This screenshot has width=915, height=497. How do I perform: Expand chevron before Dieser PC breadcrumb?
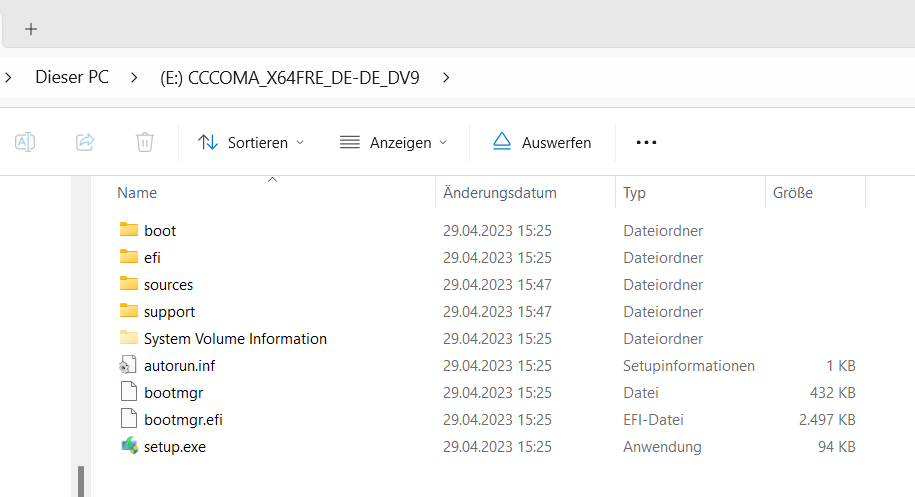click(8, 78)
